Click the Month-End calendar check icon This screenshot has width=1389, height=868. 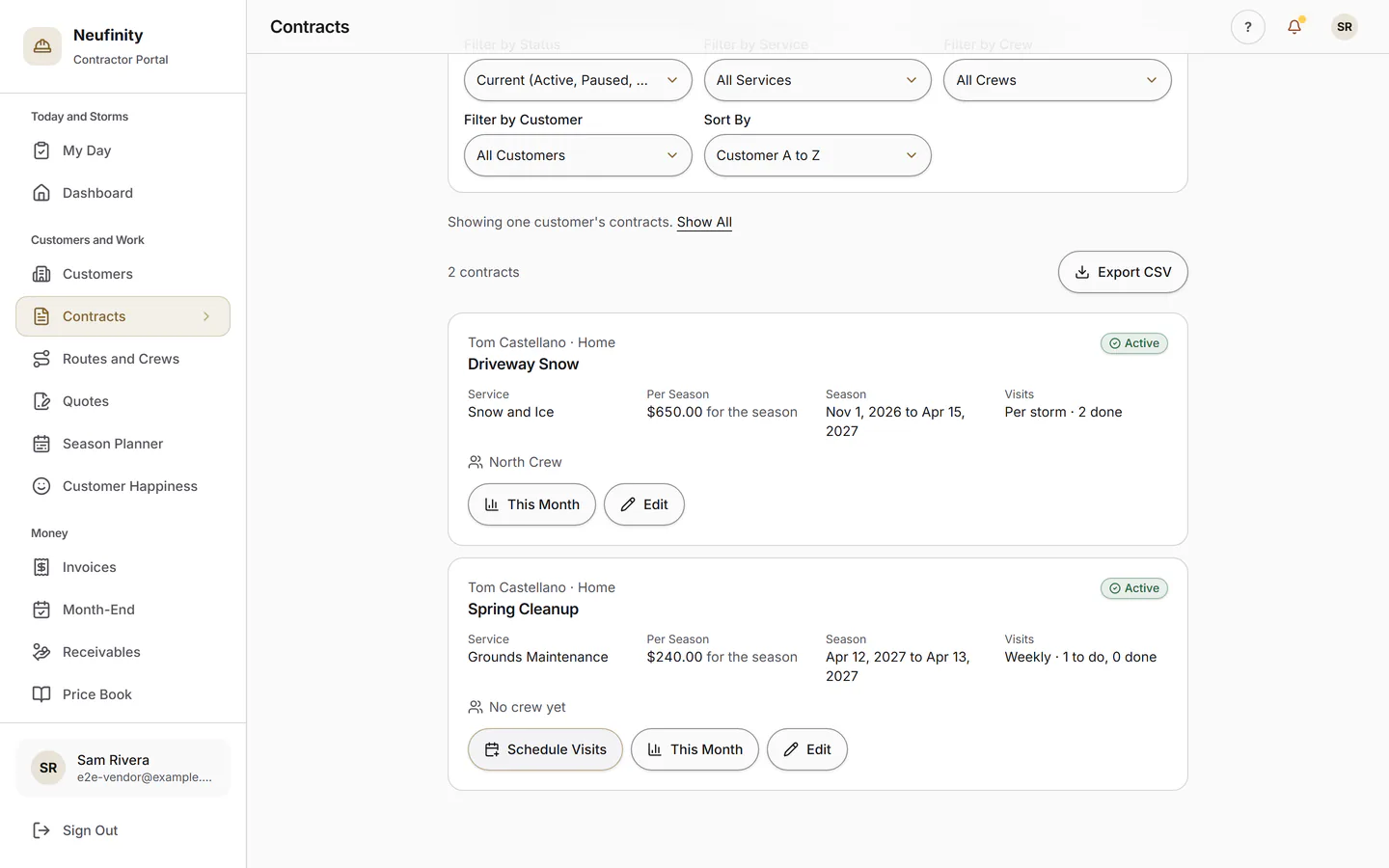(x=41, y=610)
